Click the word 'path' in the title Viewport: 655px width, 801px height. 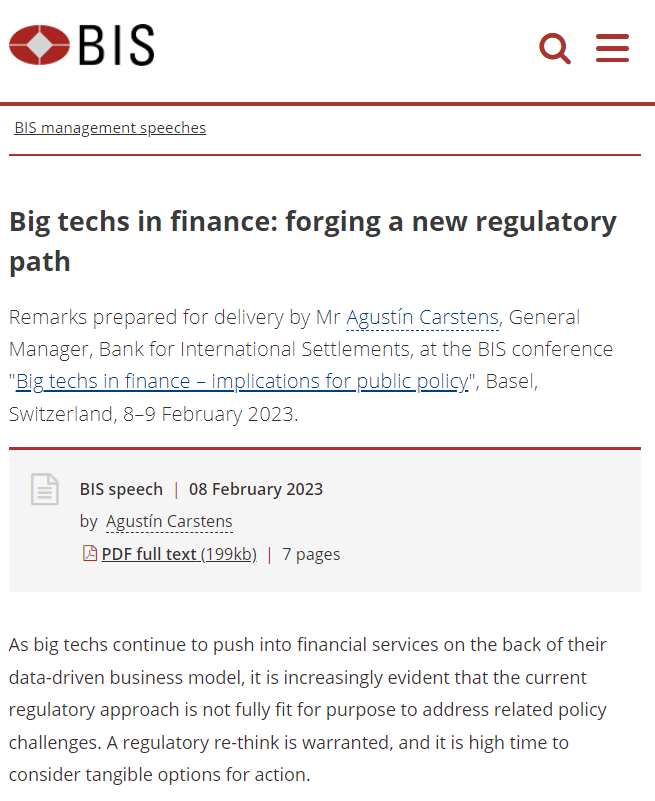[x=40, y=263]
